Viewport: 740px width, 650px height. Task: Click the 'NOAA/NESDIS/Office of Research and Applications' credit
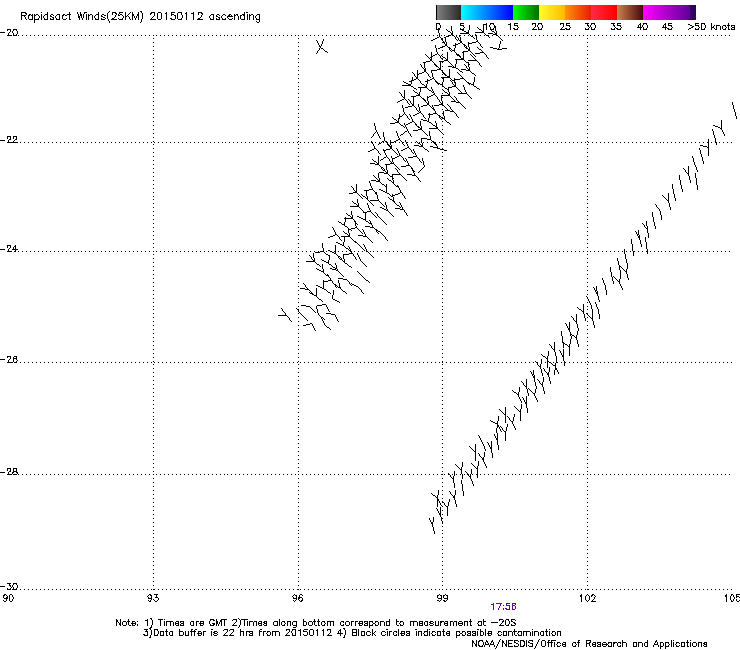(x=589, y=644)
